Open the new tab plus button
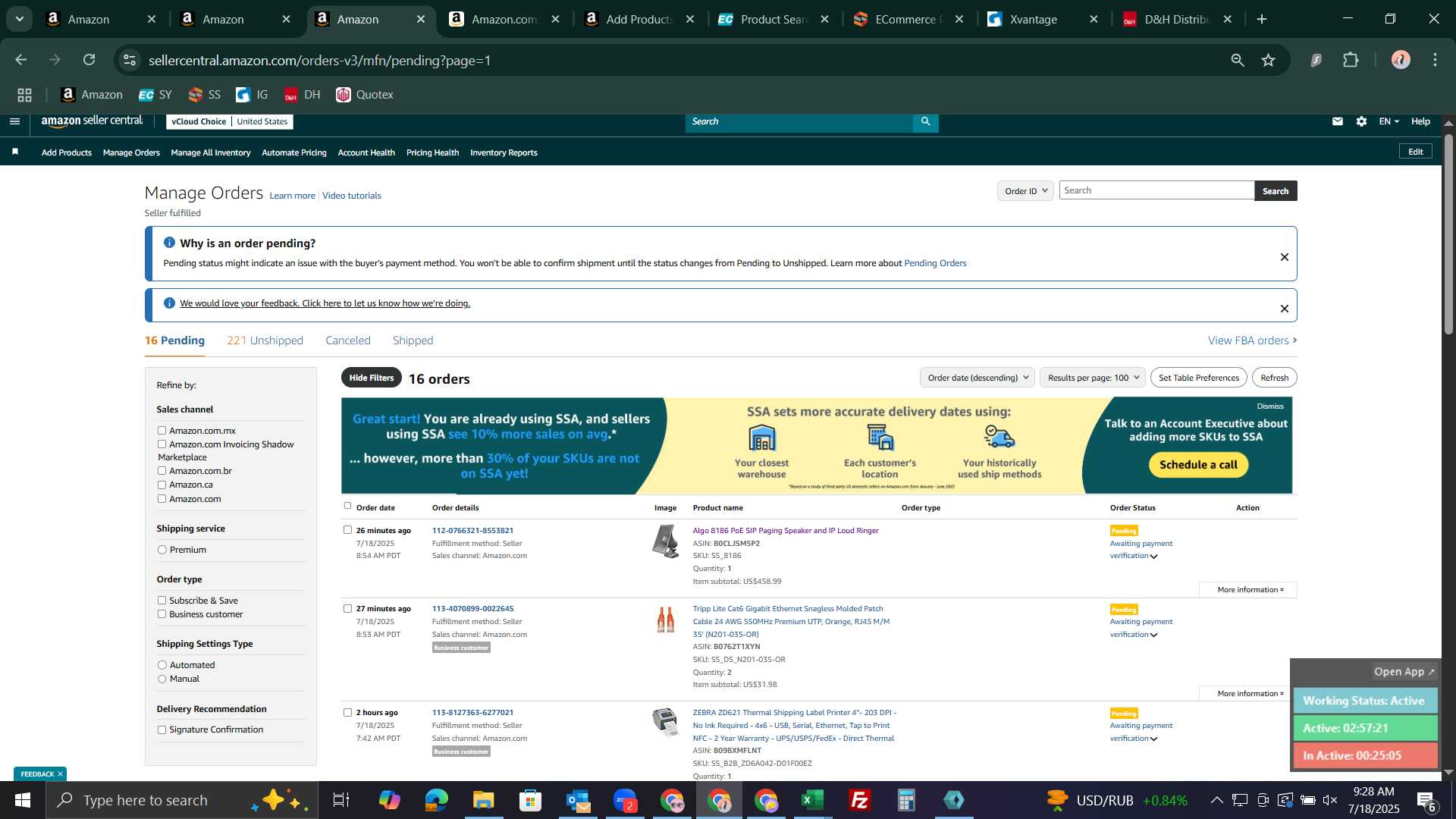The height and width of the screenshot is (819, 1456). [x=1262, y=19]
